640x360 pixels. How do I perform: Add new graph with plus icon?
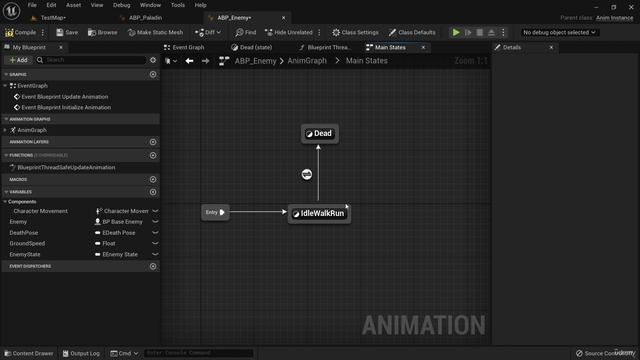point(153,74)
